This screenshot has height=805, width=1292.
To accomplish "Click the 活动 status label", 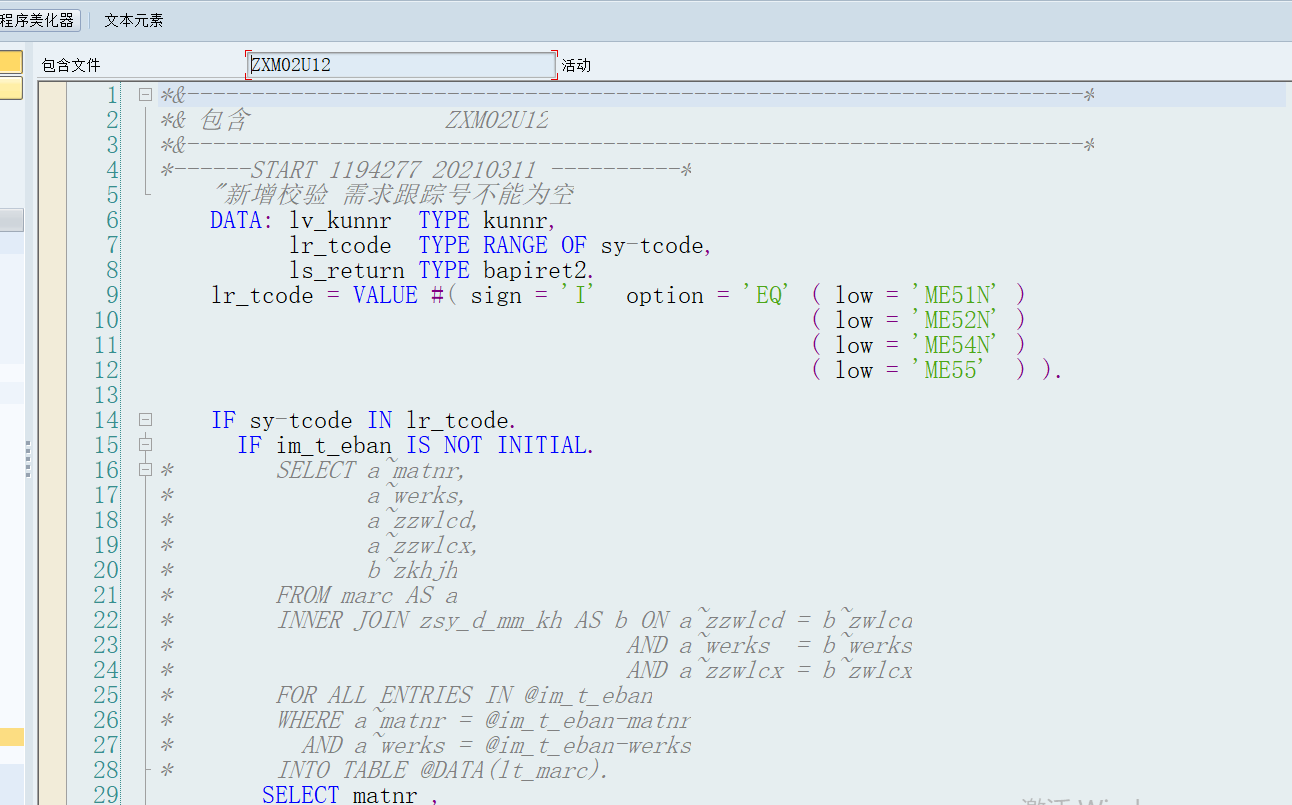I will 576,64.
